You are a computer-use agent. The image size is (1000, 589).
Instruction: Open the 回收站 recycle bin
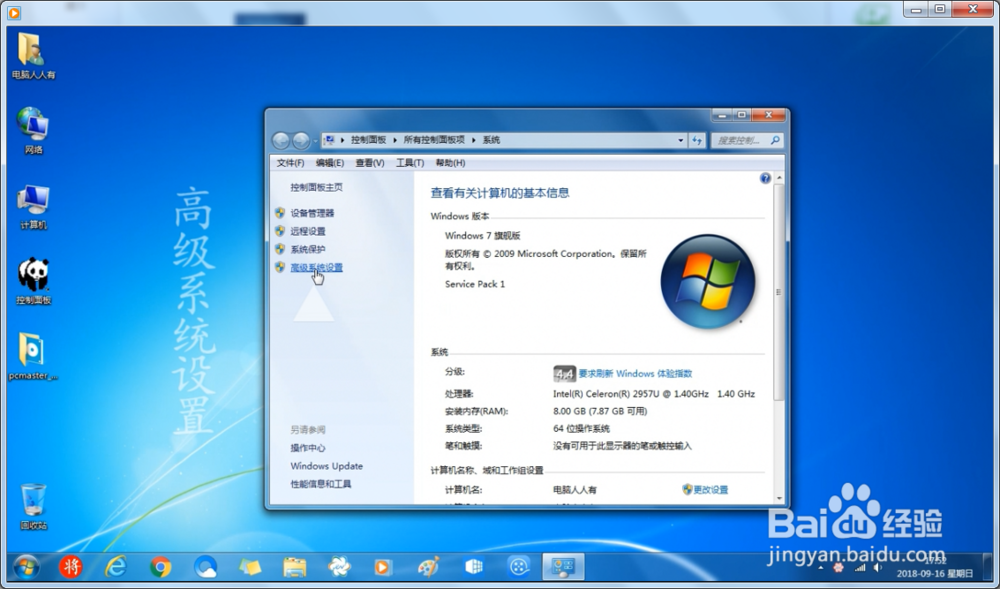pos(33,507)
